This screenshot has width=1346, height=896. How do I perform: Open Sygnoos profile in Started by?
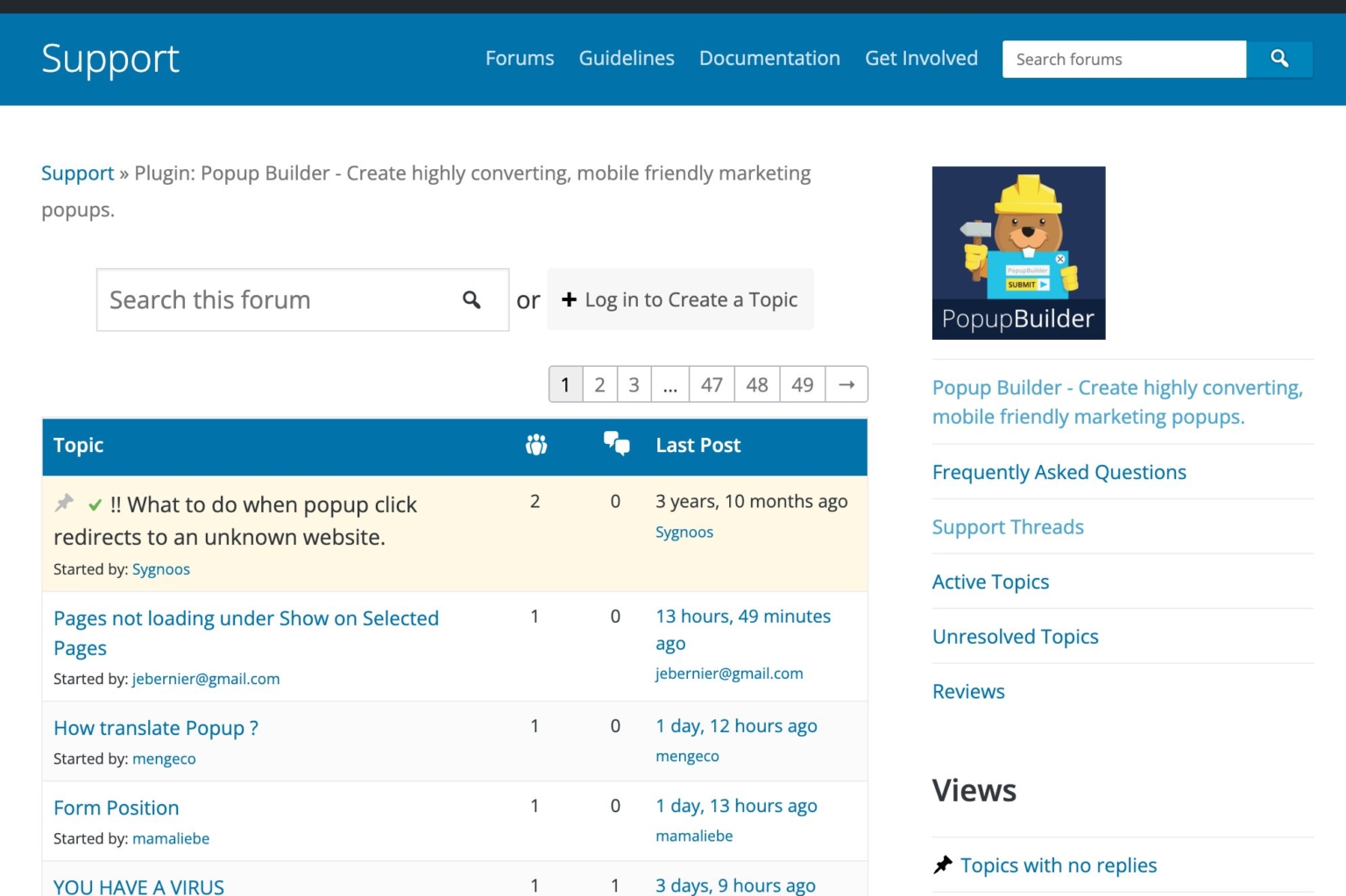(x=161, y=569)
